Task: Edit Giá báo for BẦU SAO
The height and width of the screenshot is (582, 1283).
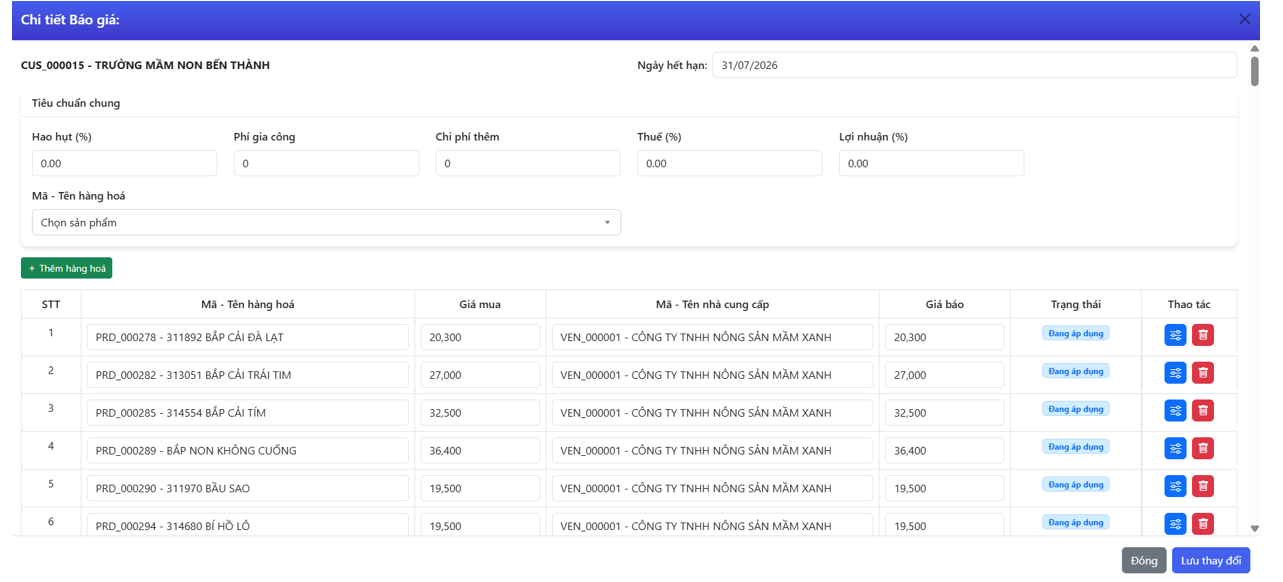Action: (x=945, y=488)
